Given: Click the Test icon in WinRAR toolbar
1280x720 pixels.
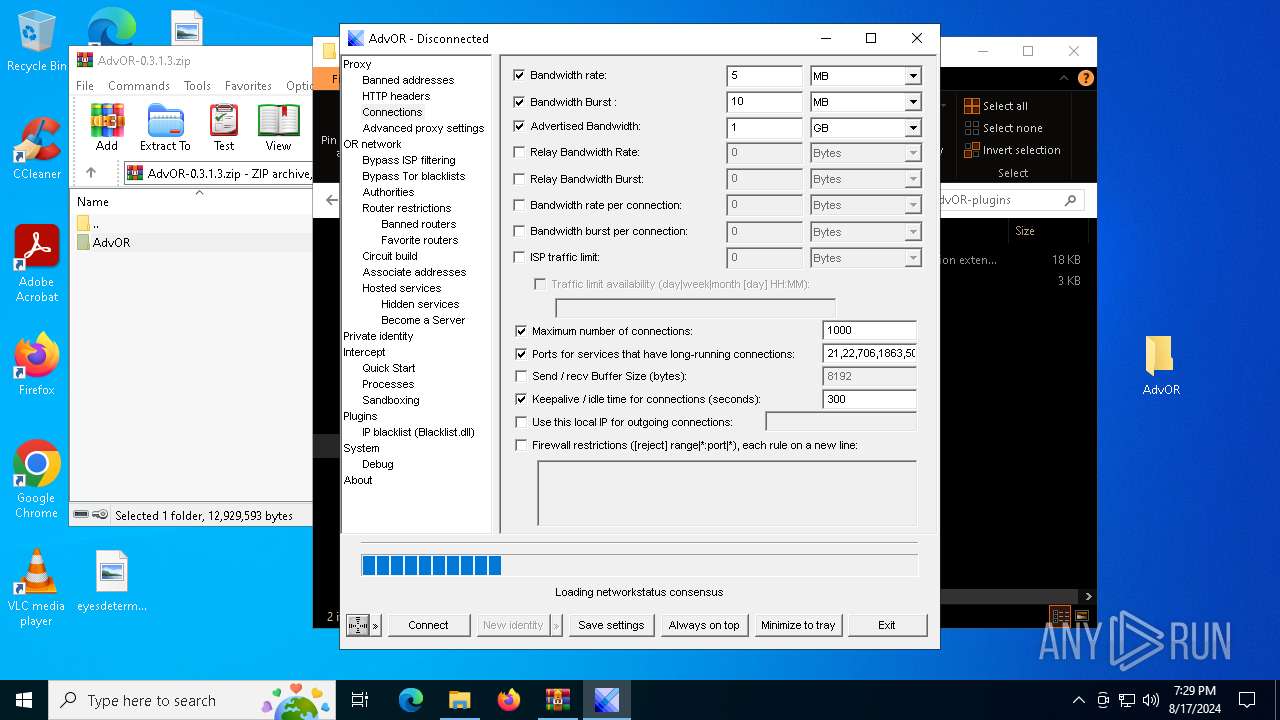Looking at the screenshot, I should click(x=224, y=127).
